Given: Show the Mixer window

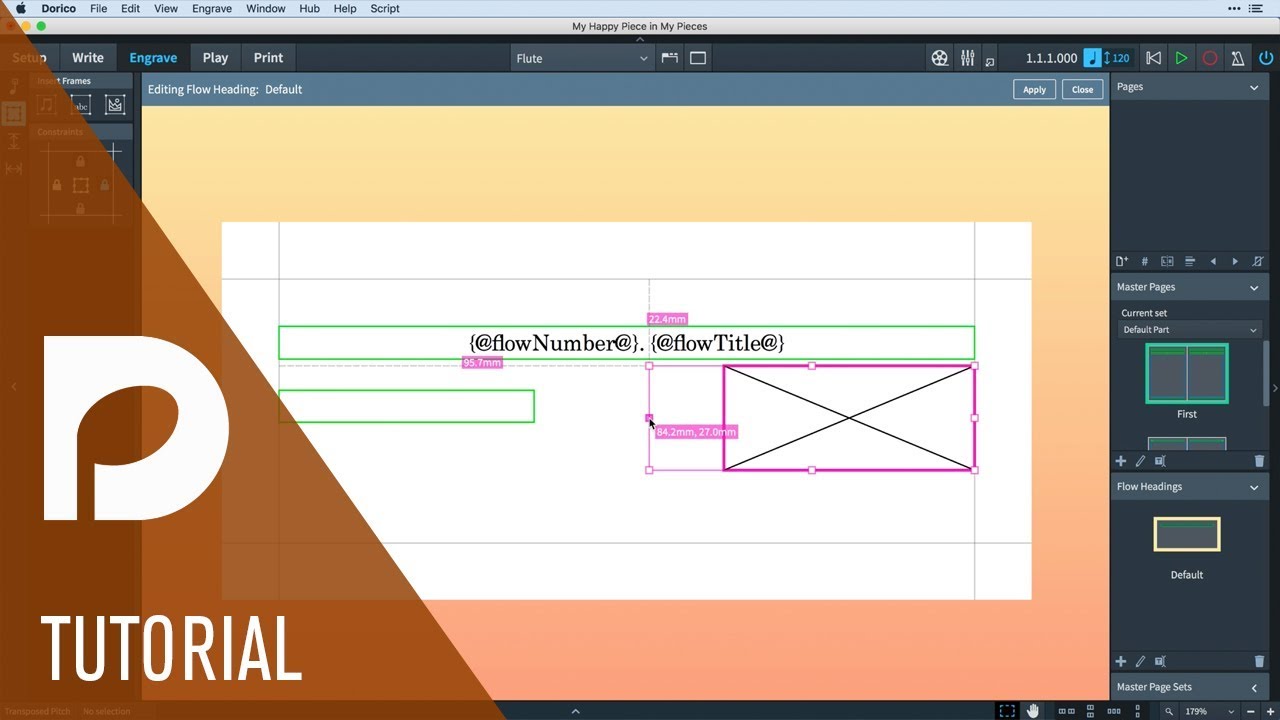Looking at the screenshot, I should pyautogui.click(x=967, y=58).
